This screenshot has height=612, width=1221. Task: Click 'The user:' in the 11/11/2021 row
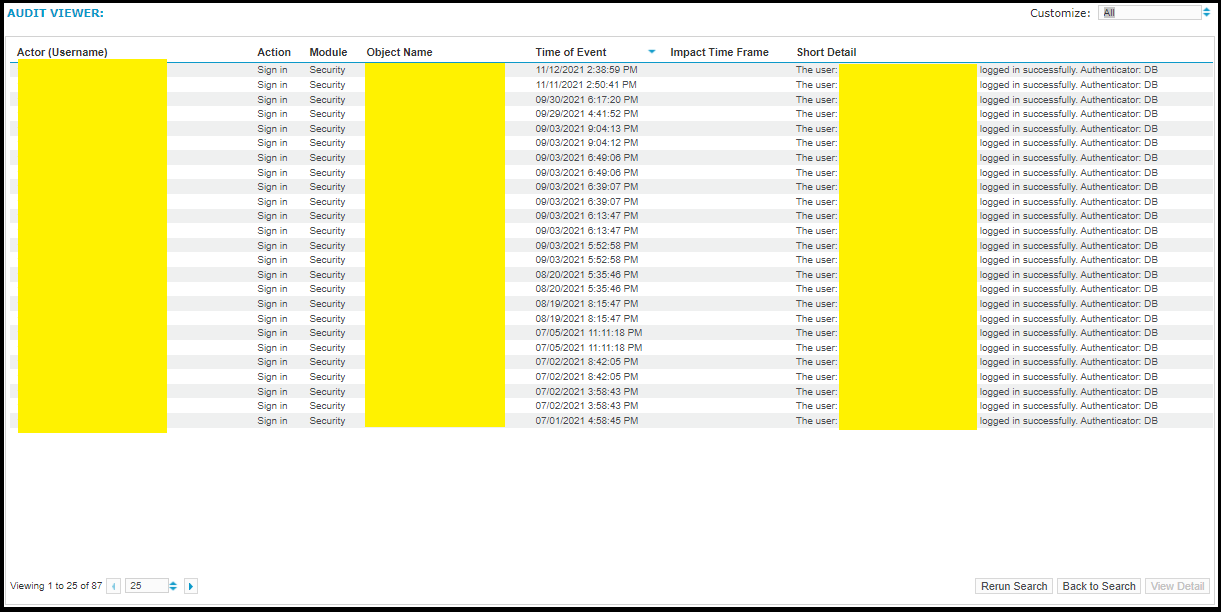coord(816,85)
